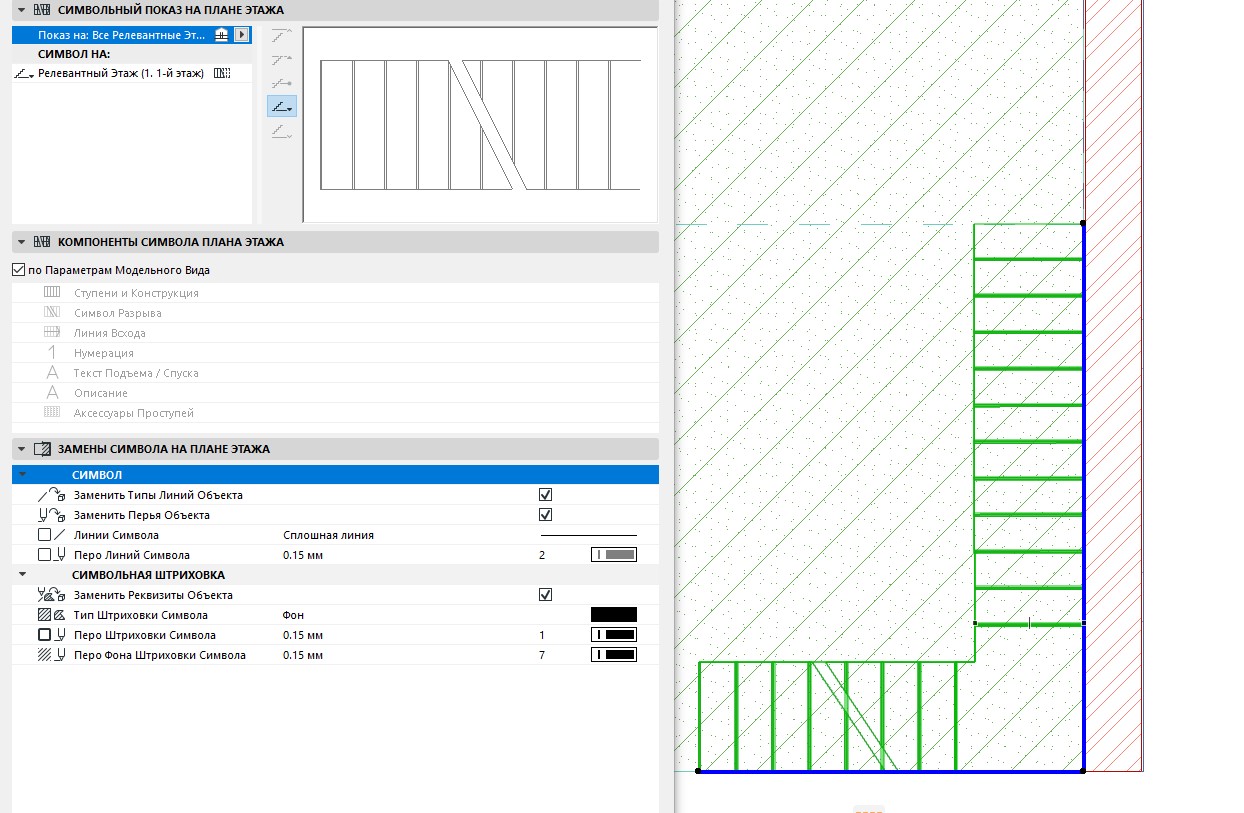Uncheck Заменить Перья Объекта
The width and height of the screenshot is (1244, 813).
[545, 515]
